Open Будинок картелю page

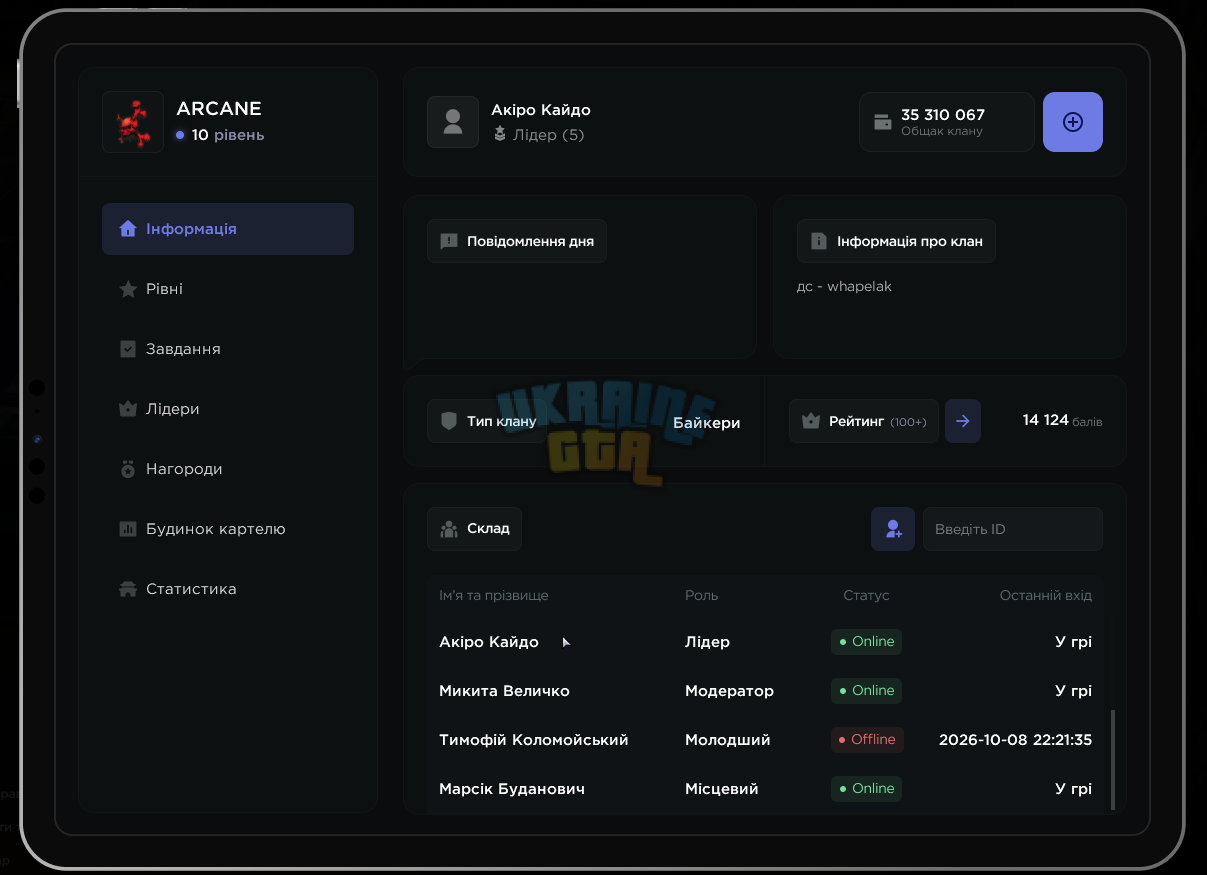pyautogui.click(x=228, y=529)
